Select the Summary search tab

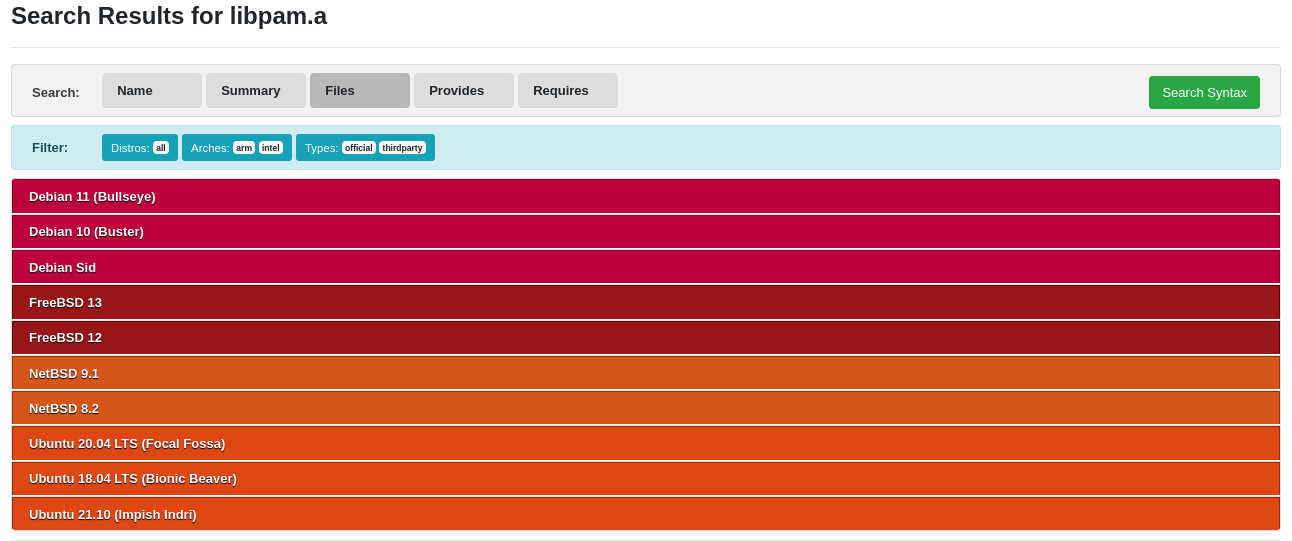tap(256, 90)
